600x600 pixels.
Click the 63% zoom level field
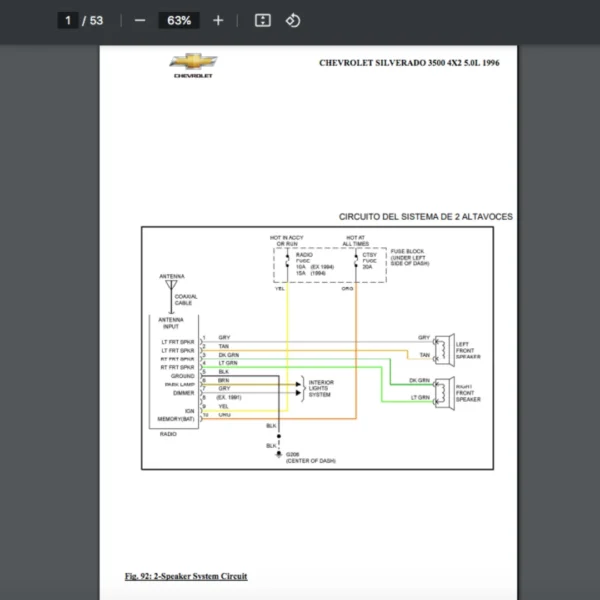(179, 20)
